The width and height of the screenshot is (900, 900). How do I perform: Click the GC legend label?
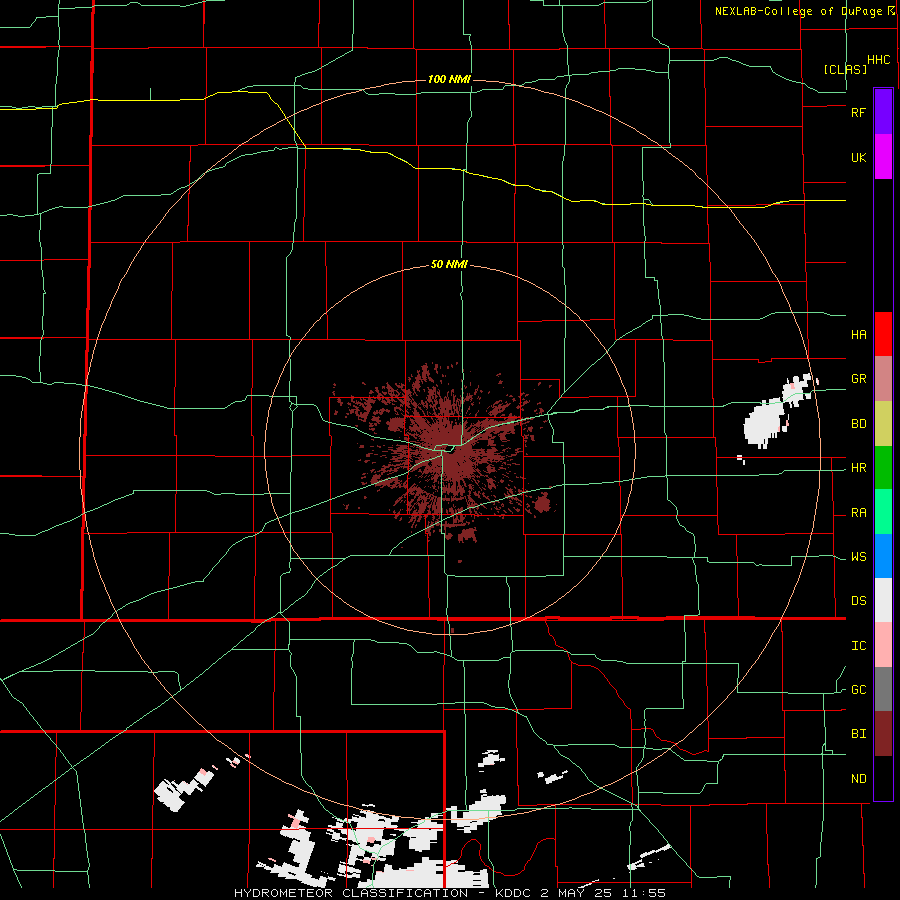[858, 690]
